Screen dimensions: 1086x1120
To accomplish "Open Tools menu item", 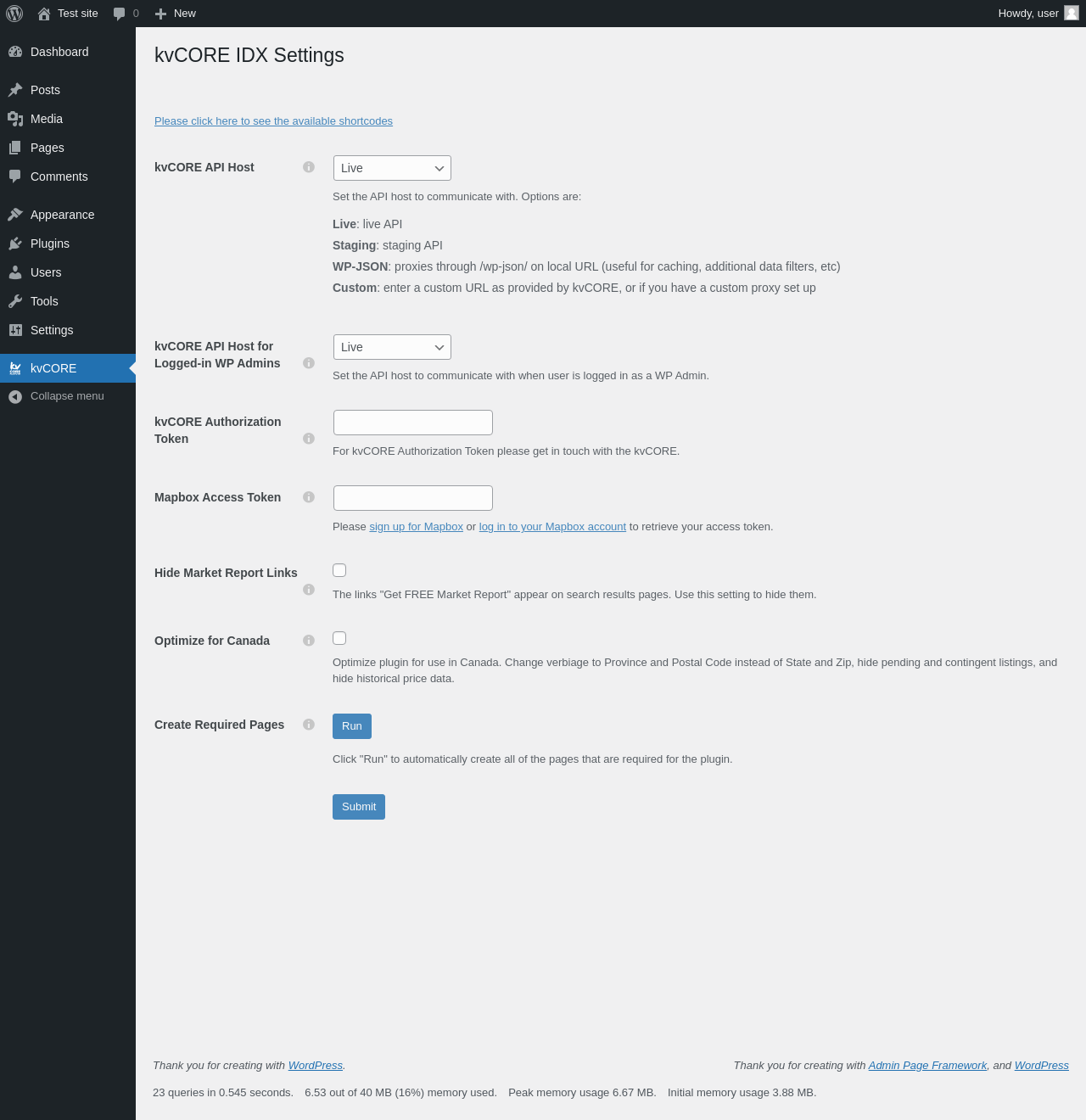I will [x=68, y=301].
